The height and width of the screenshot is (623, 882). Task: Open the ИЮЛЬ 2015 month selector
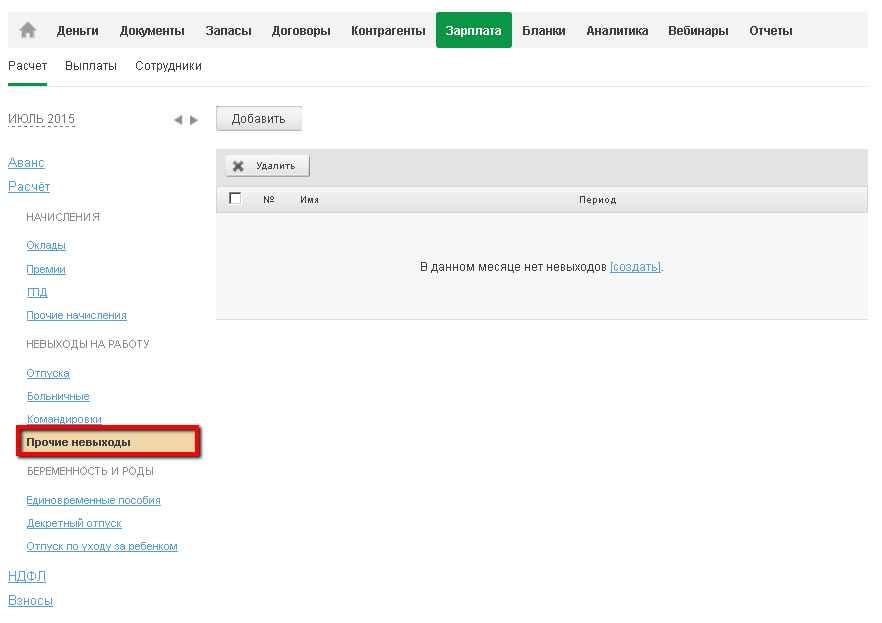41,119
